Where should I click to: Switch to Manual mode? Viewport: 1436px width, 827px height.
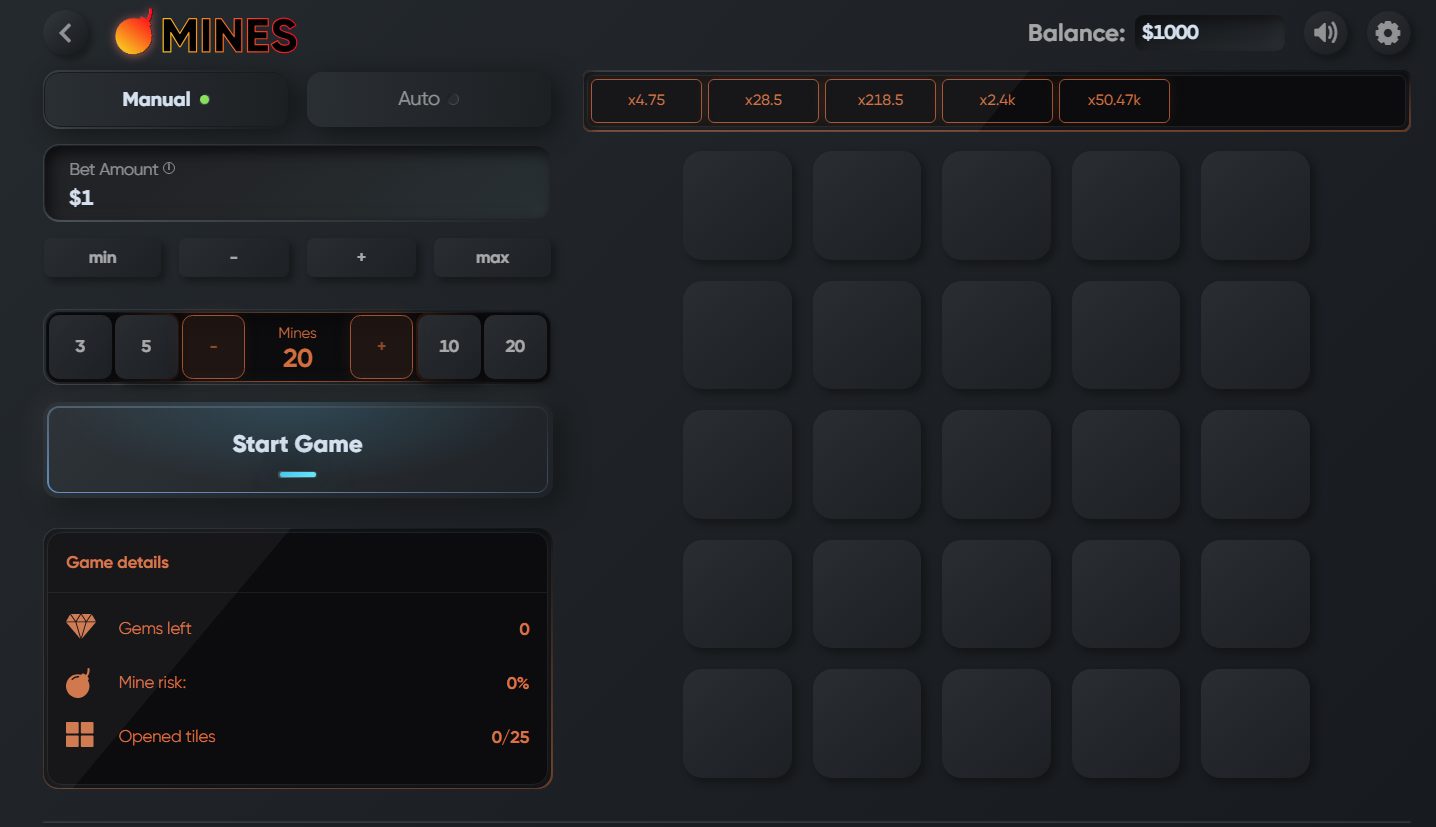(165, 99)
